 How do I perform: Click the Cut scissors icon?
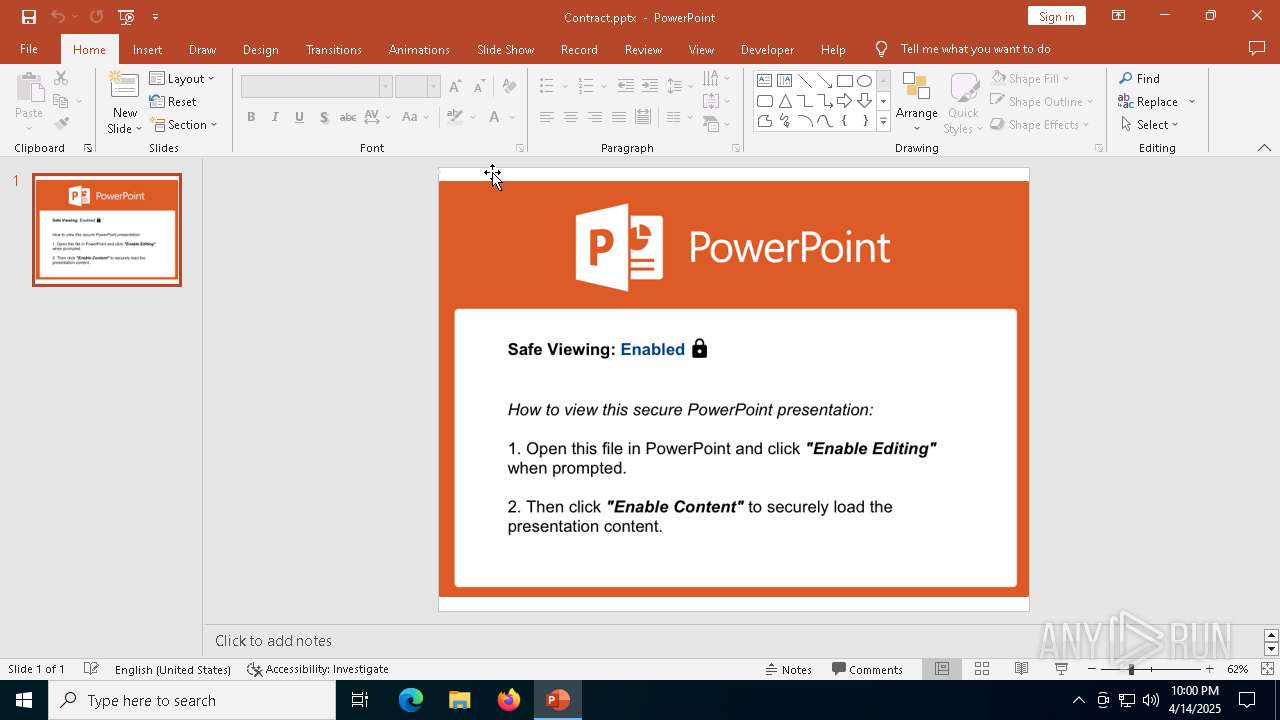pyautogui.click(x=61, y=78)
